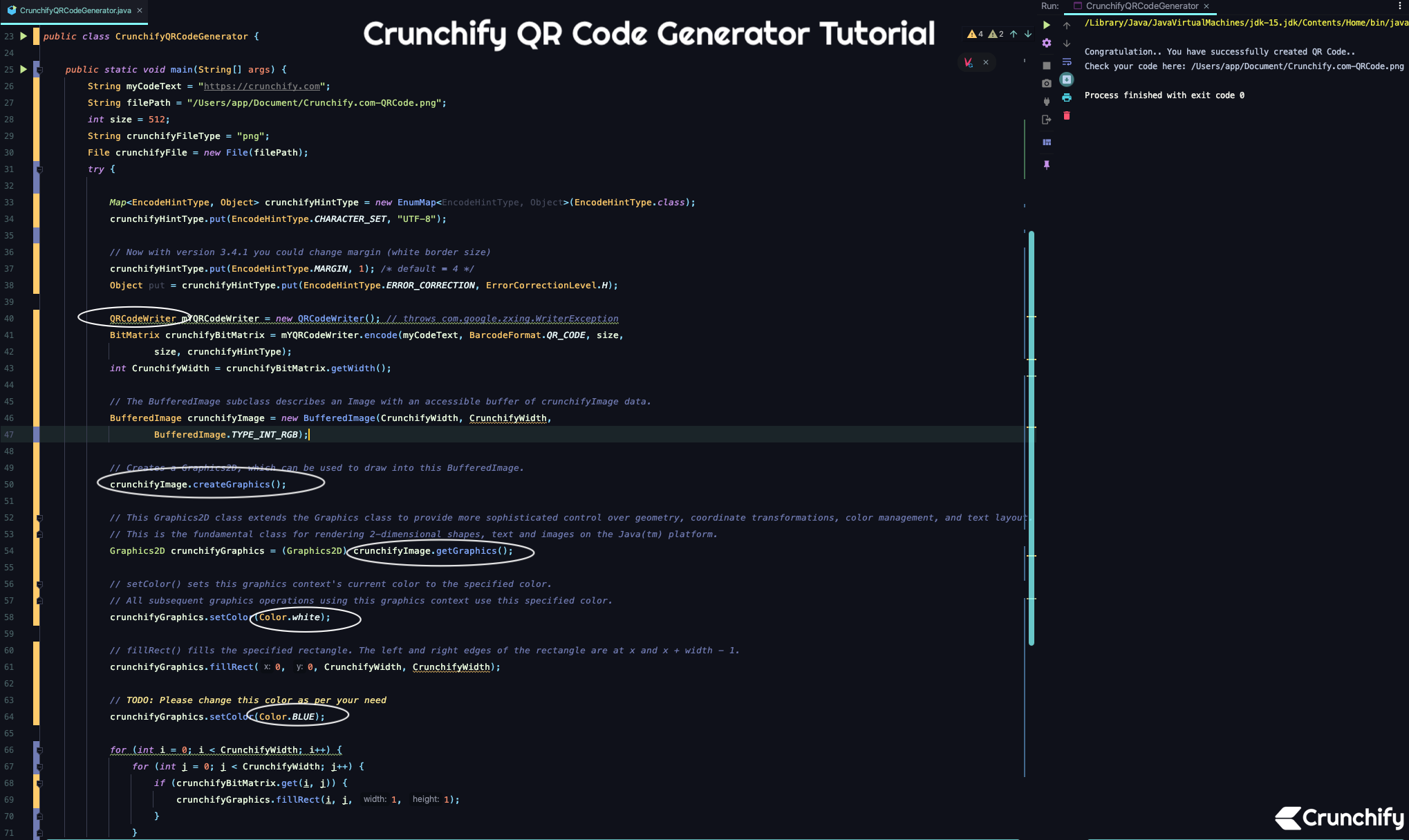This screenshot has height=840, width=1409.
Task: Go to next highlighted error arrow
Action: [x=1028, y=34]
